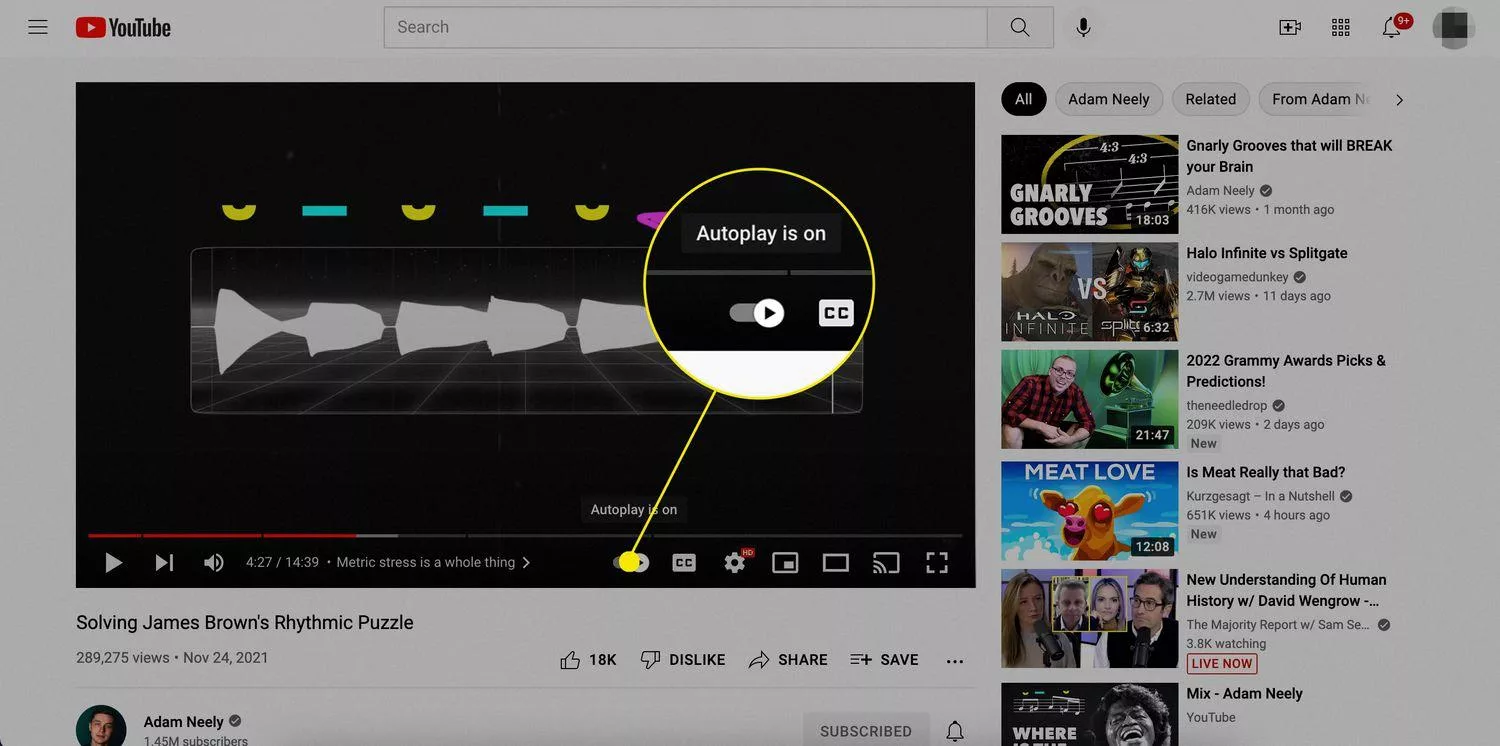Image resolution: width=1500 pixels, height=746 pixels.
Task: Start a voice search
Action: (x=1083, y=26)
